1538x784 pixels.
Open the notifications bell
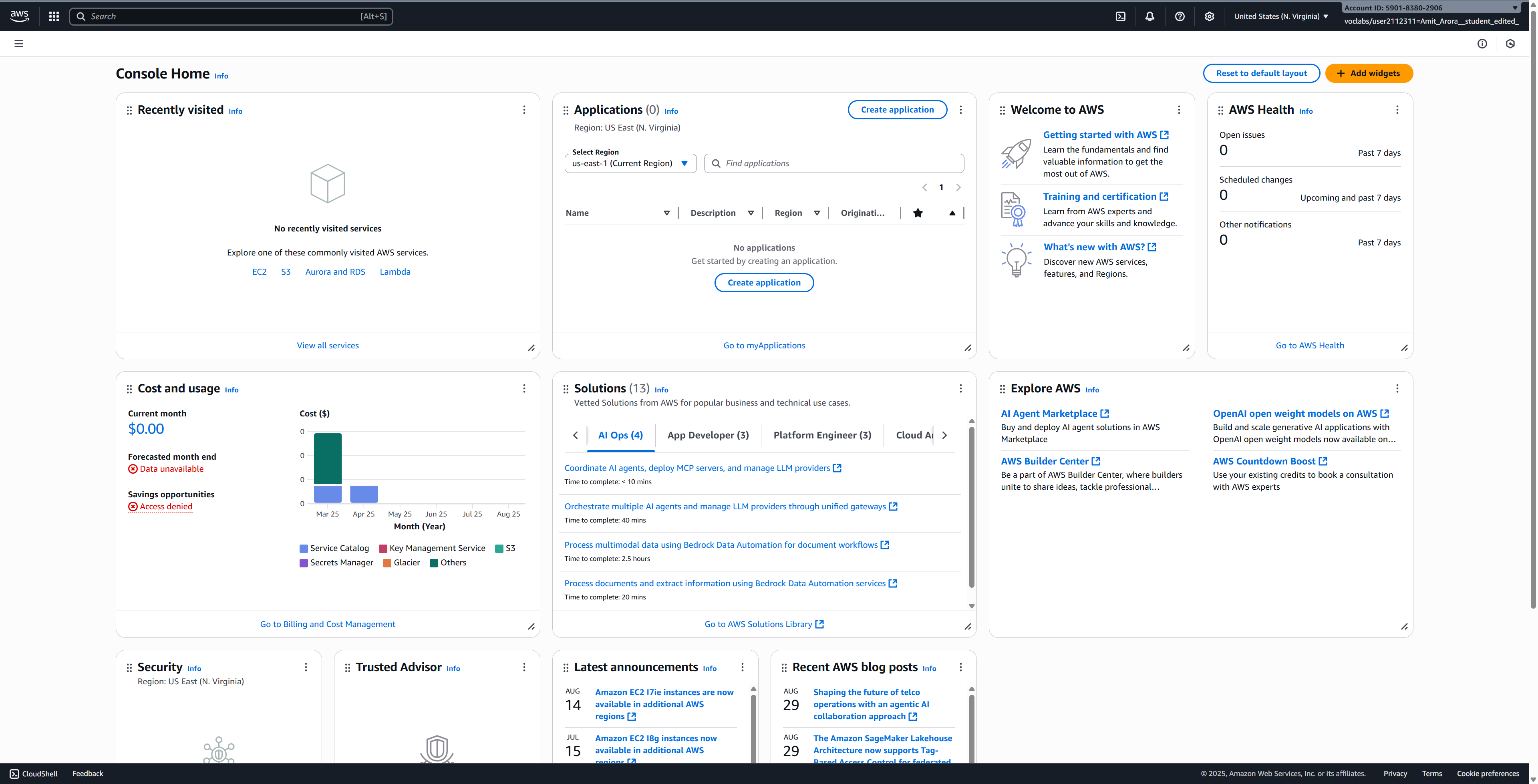[x=1150, y=16]
